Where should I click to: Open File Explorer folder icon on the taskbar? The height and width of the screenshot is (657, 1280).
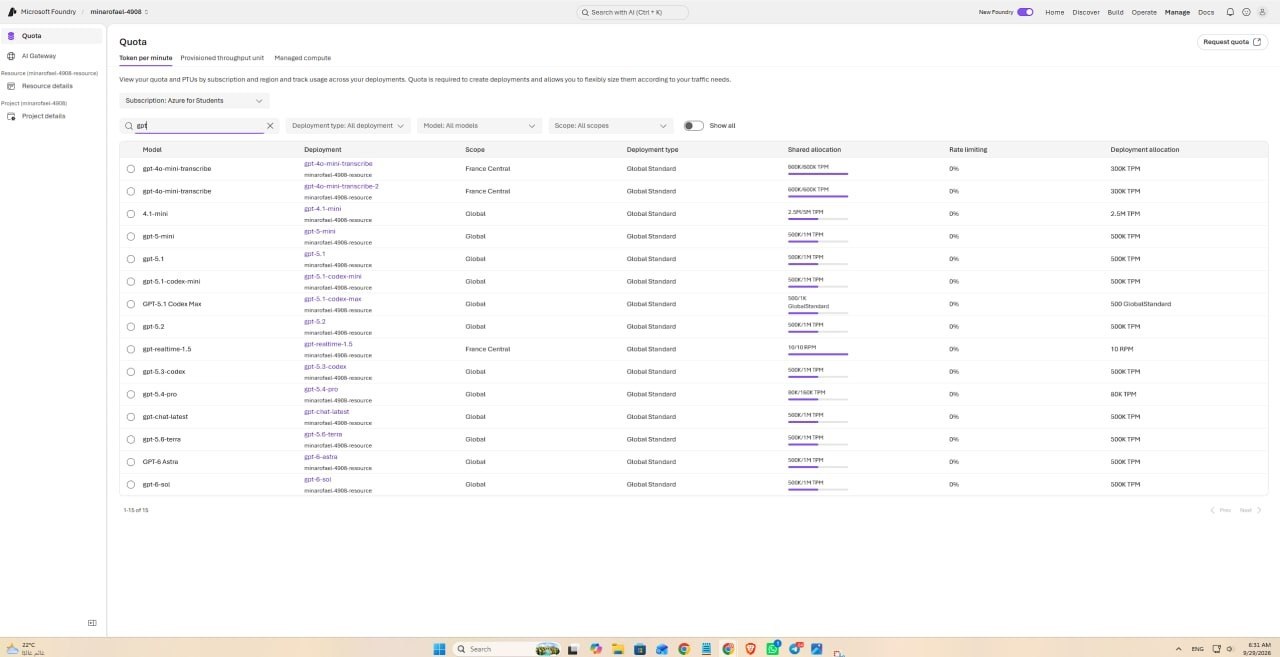618,649
